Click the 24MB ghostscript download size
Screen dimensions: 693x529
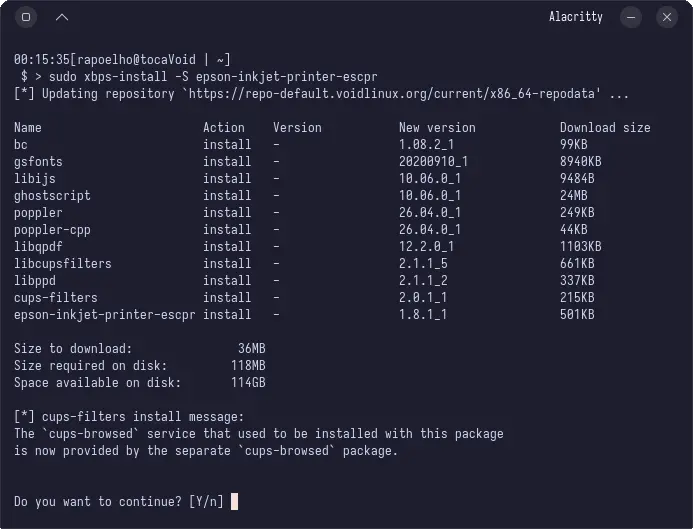point(574,195)
